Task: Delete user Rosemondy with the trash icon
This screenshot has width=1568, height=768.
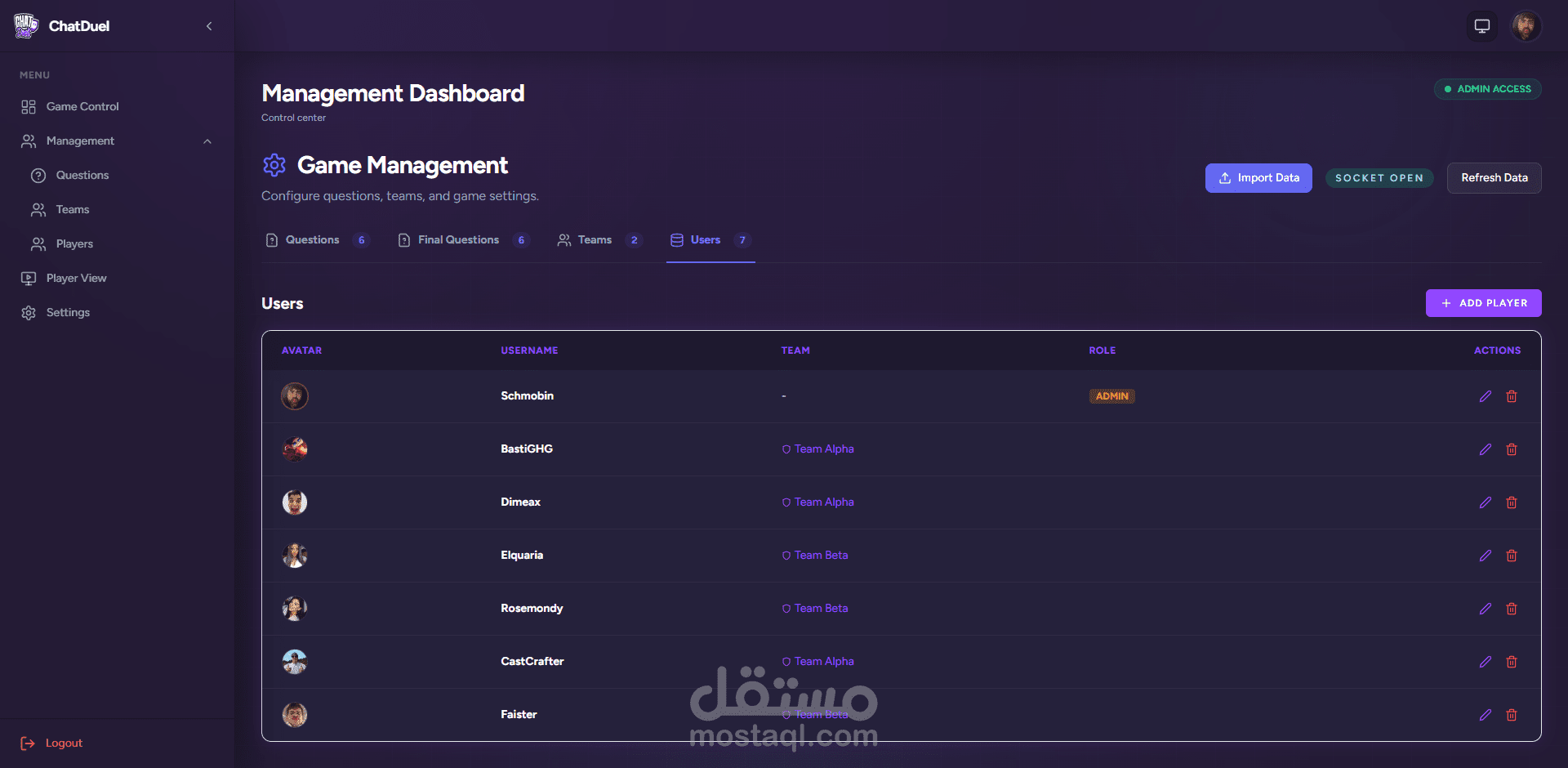Action: 1512,609
